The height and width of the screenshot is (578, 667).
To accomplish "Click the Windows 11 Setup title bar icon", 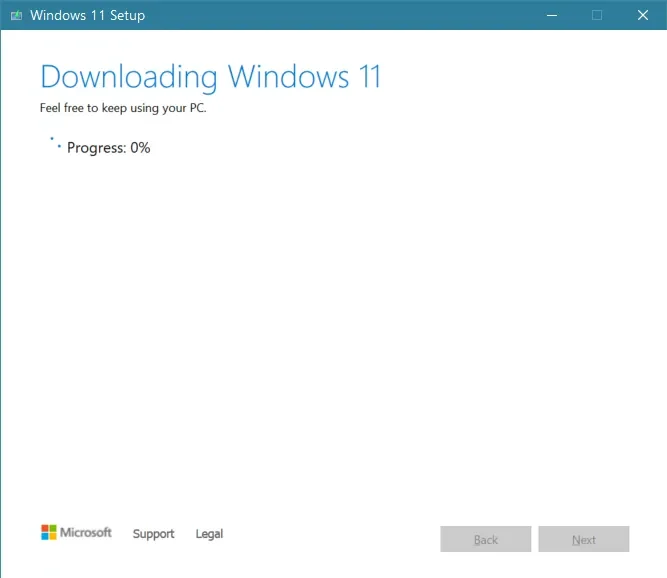I will [16, 15].
